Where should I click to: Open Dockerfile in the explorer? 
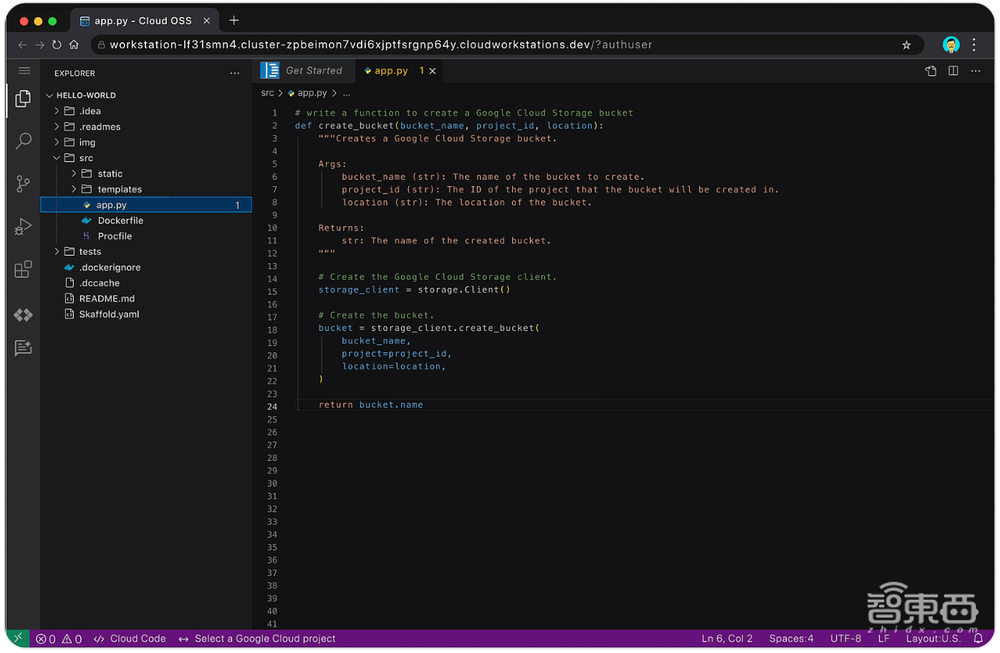coord(120,220)
